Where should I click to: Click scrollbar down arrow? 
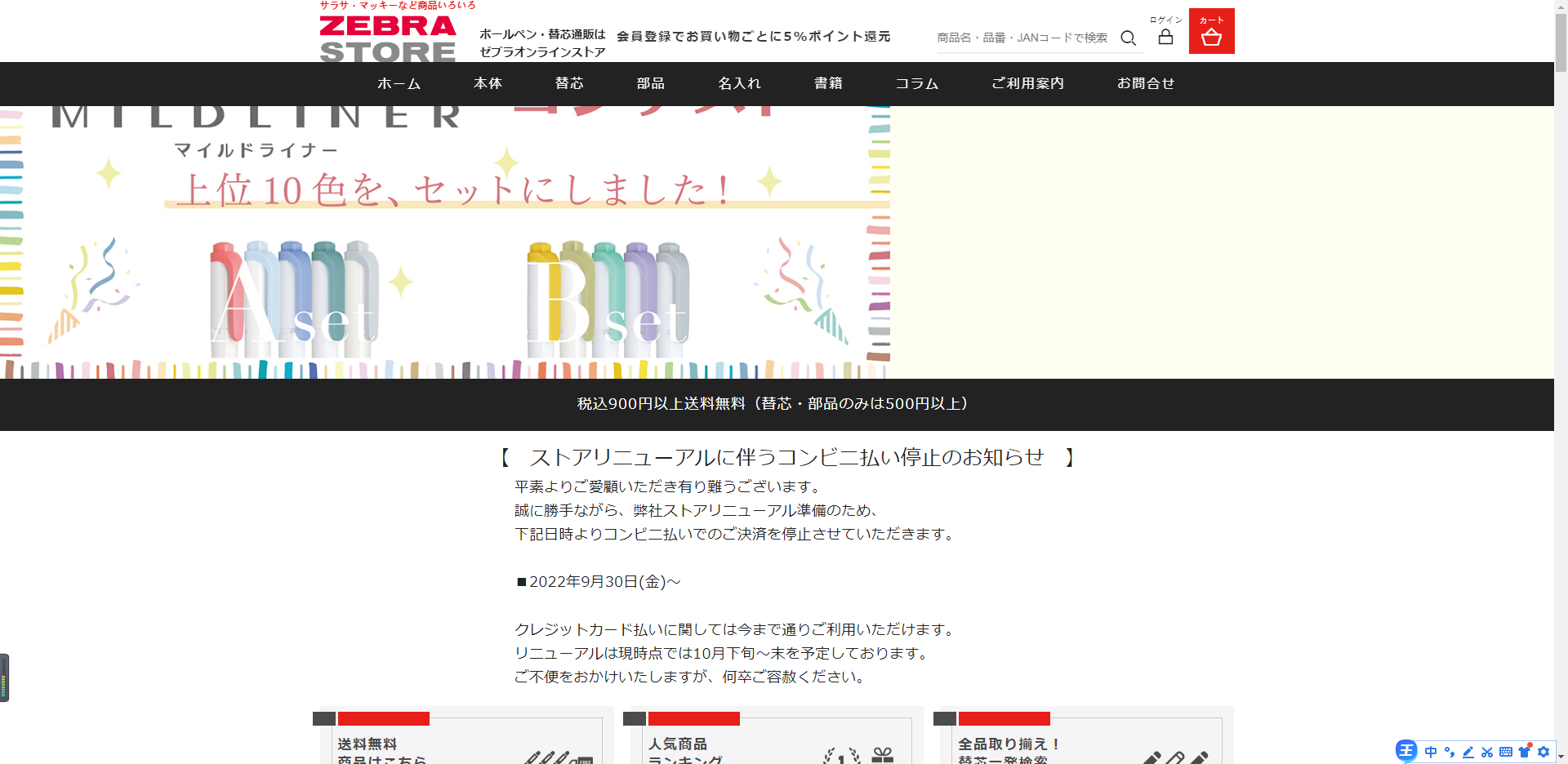(x=1561, y=757)
